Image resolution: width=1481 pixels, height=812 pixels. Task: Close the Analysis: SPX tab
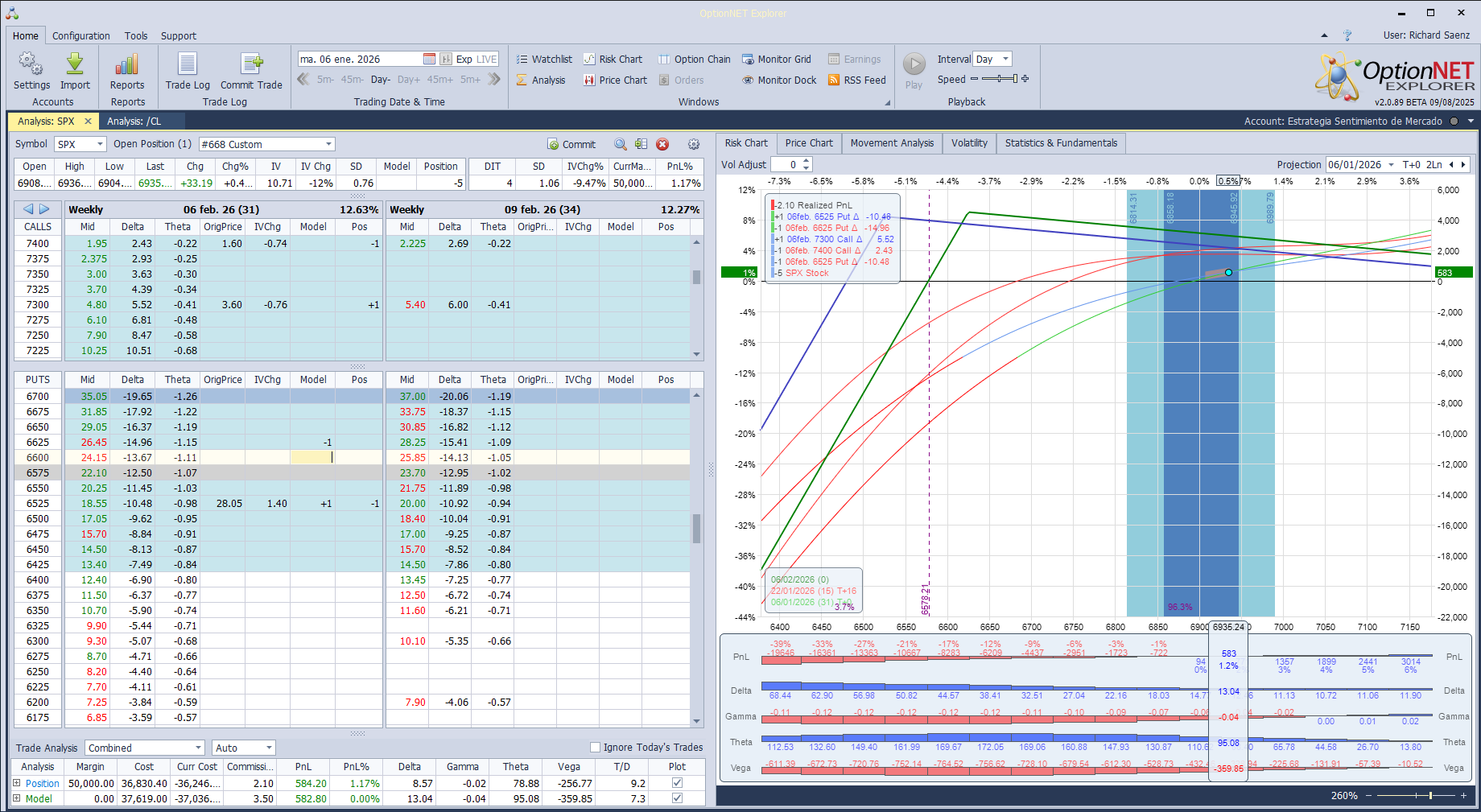pos(89,122)
